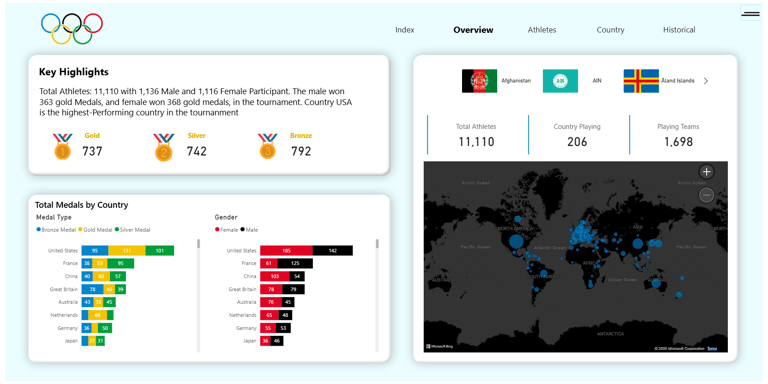Open the Historical tab

point(679,30)
